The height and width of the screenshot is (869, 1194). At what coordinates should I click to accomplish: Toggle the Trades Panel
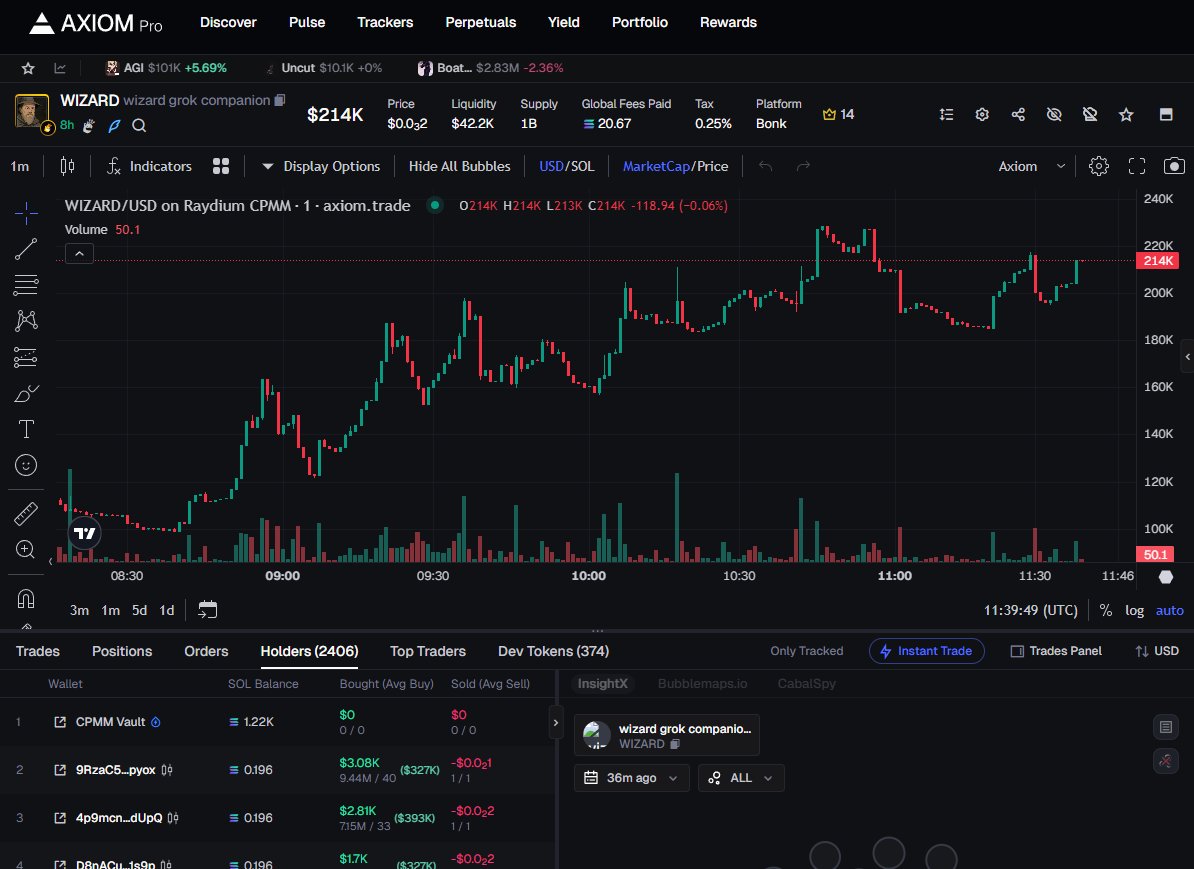tap(1056, 650)
